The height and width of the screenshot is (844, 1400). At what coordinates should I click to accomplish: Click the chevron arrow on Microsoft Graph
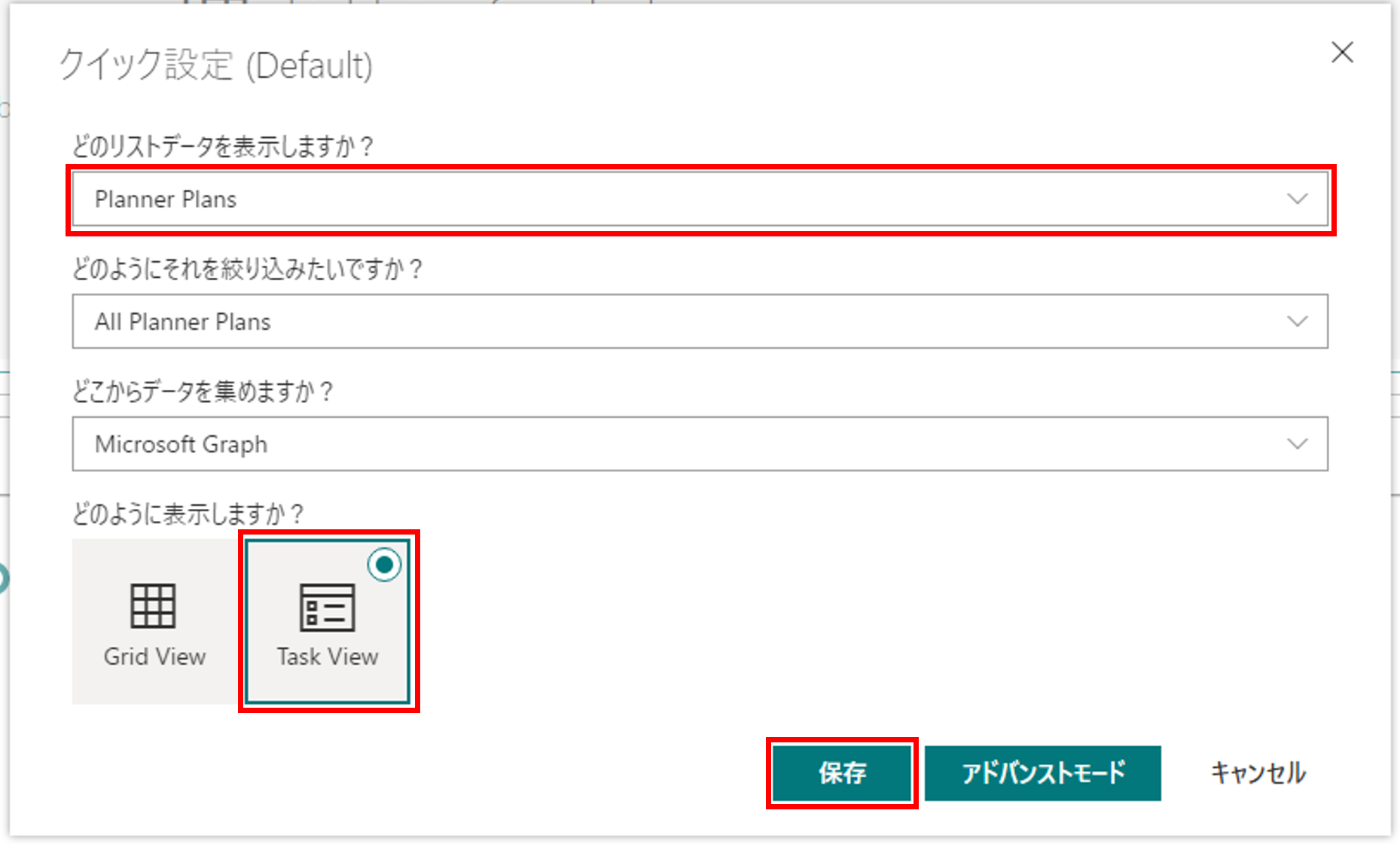(x=1297, y=444)
